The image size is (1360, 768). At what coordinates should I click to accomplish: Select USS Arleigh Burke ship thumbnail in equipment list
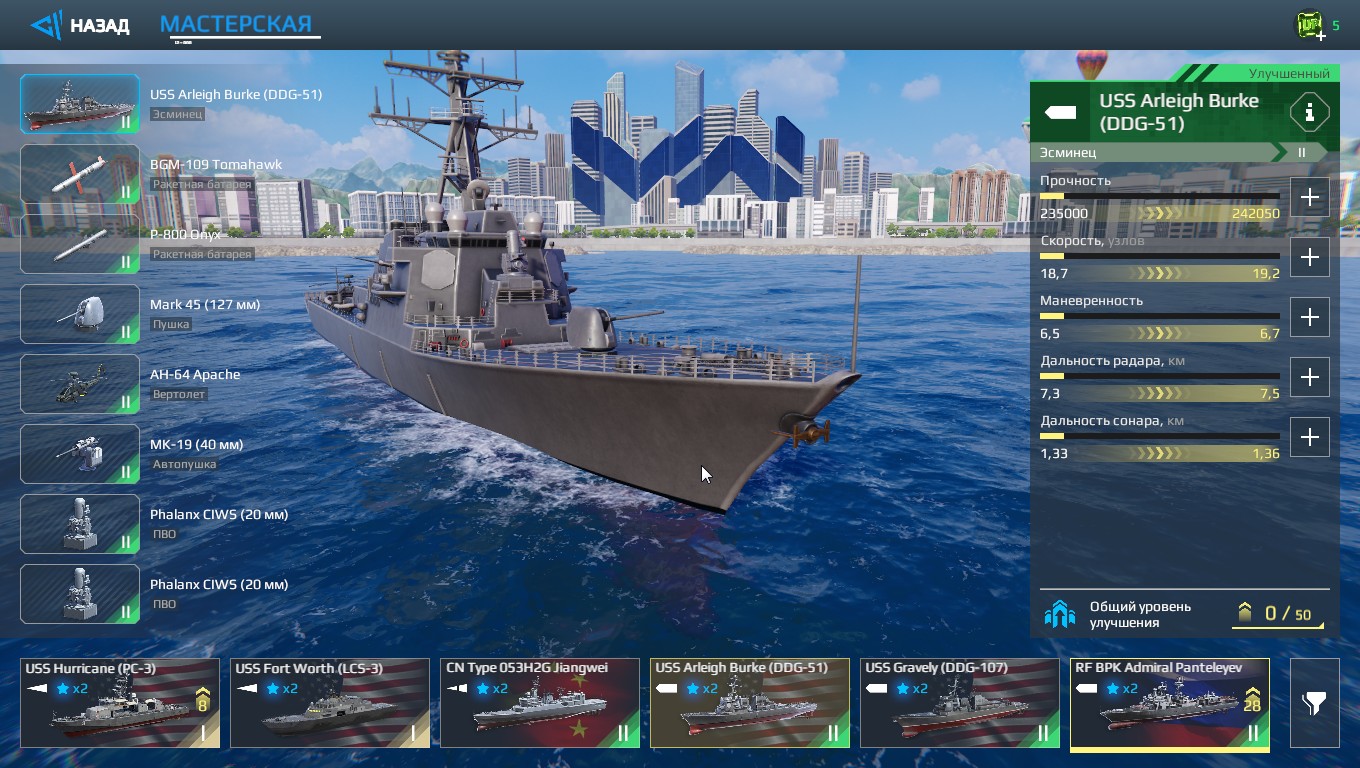point(80,104)
